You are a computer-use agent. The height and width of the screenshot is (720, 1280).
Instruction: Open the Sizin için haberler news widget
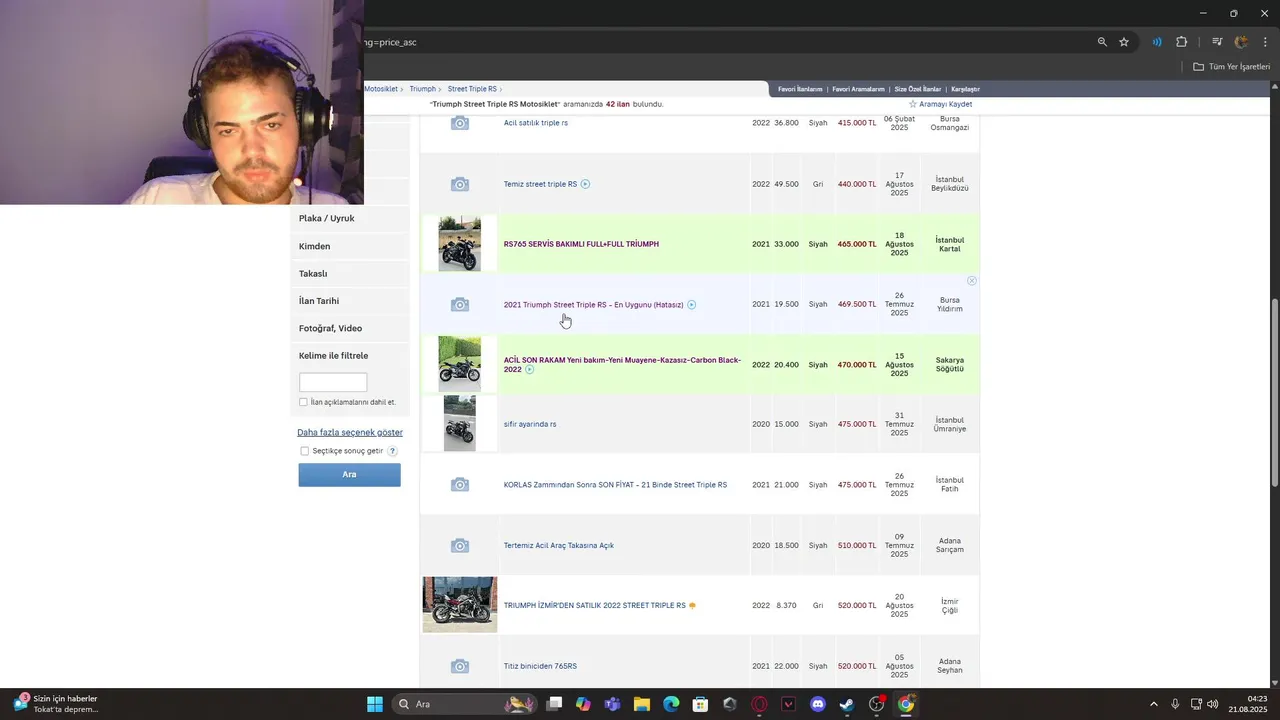pyautogui.click(x=56, y=704)
